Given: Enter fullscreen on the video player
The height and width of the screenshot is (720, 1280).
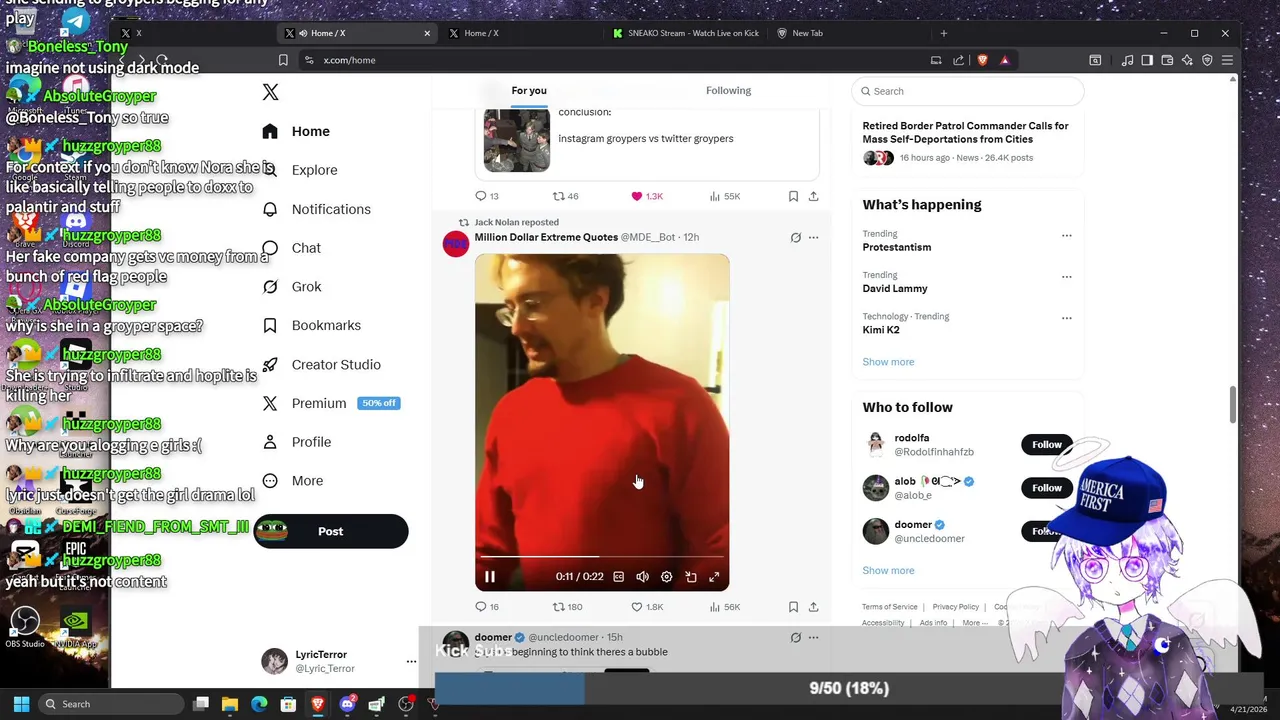Looking at the screenshot, I should pos(714,577).
